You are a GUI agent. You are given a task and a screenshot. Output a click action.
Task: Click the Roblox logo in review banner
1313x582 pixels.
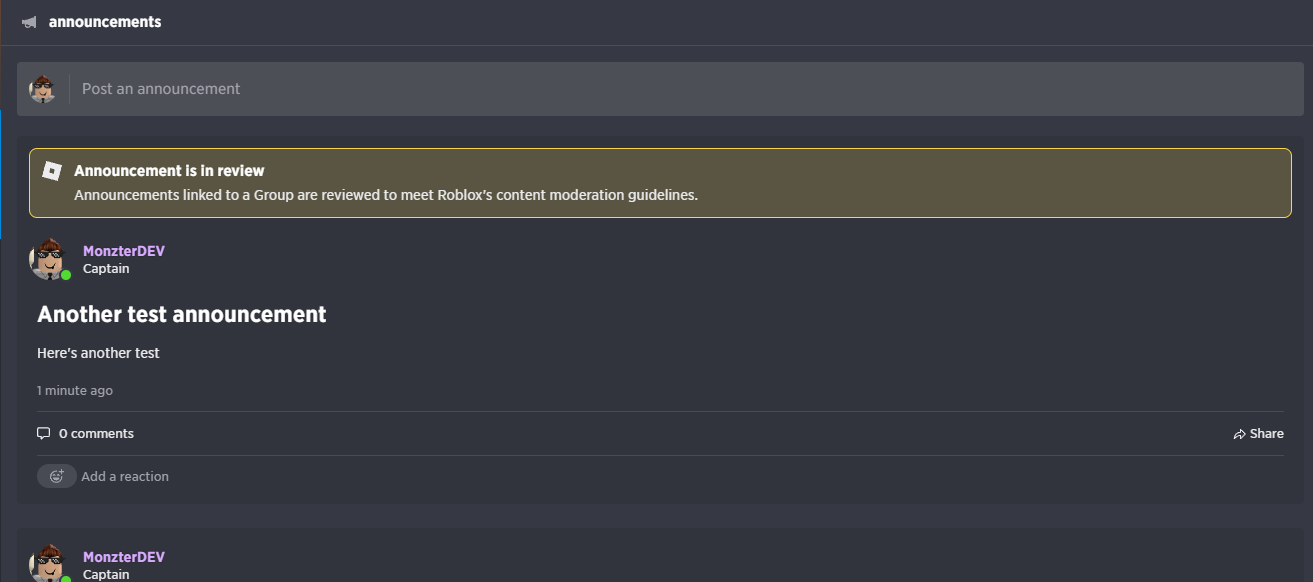52,171
